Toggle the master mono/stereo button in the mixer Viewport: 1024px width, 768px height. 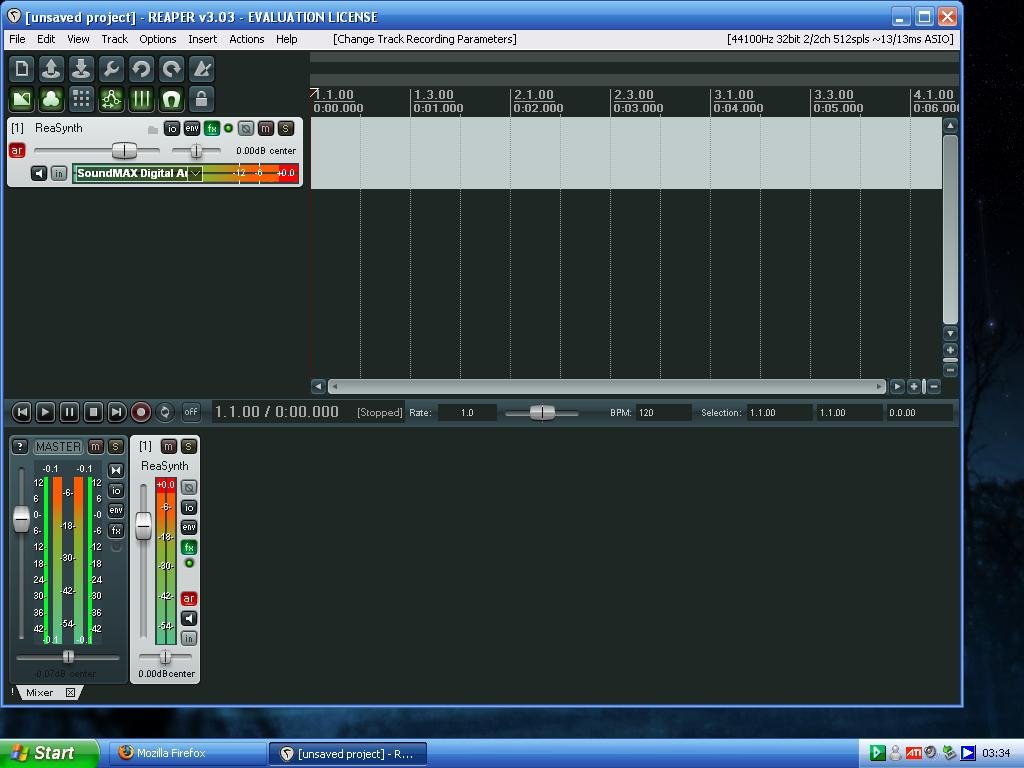pos(116,470)
